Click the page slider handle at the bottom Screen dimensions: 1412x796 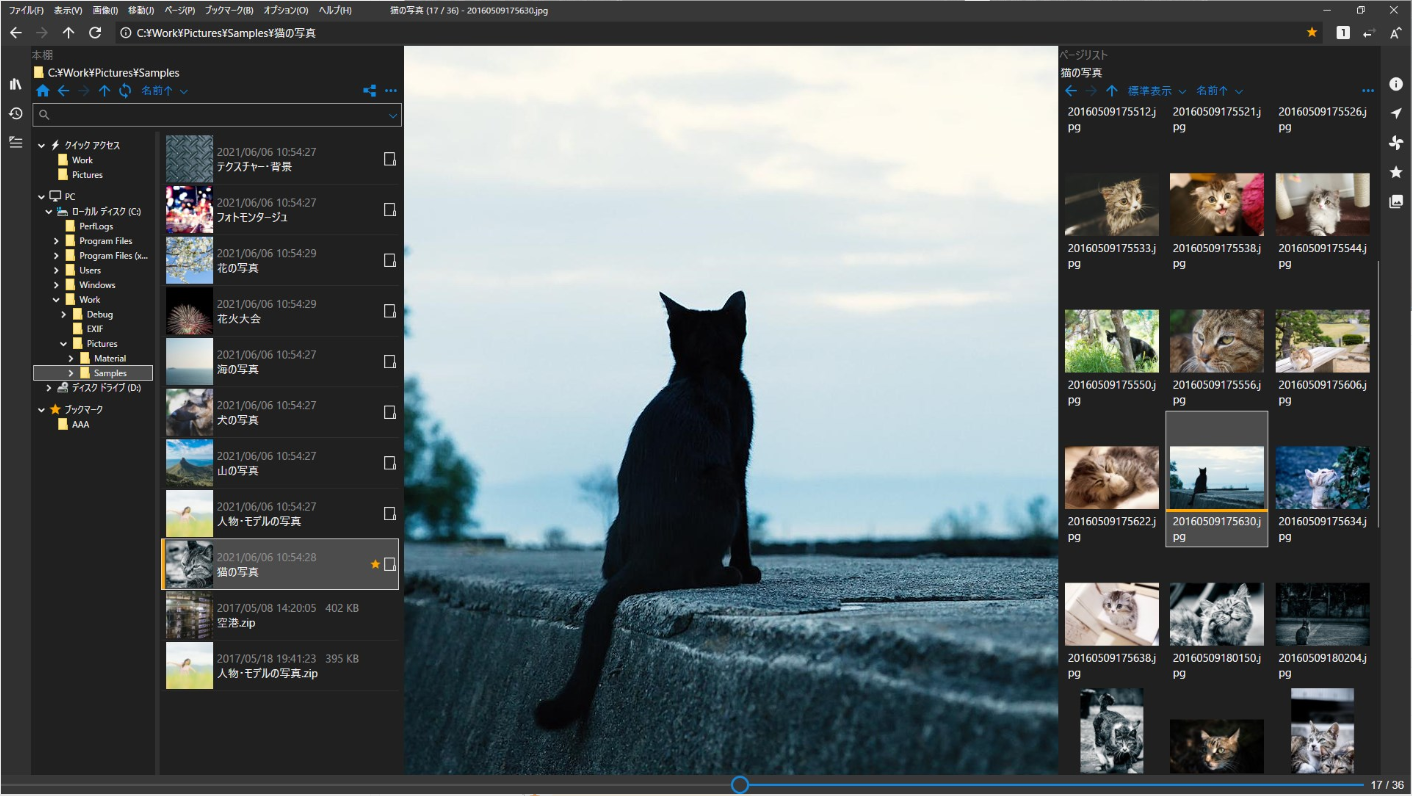click(740, 785)
